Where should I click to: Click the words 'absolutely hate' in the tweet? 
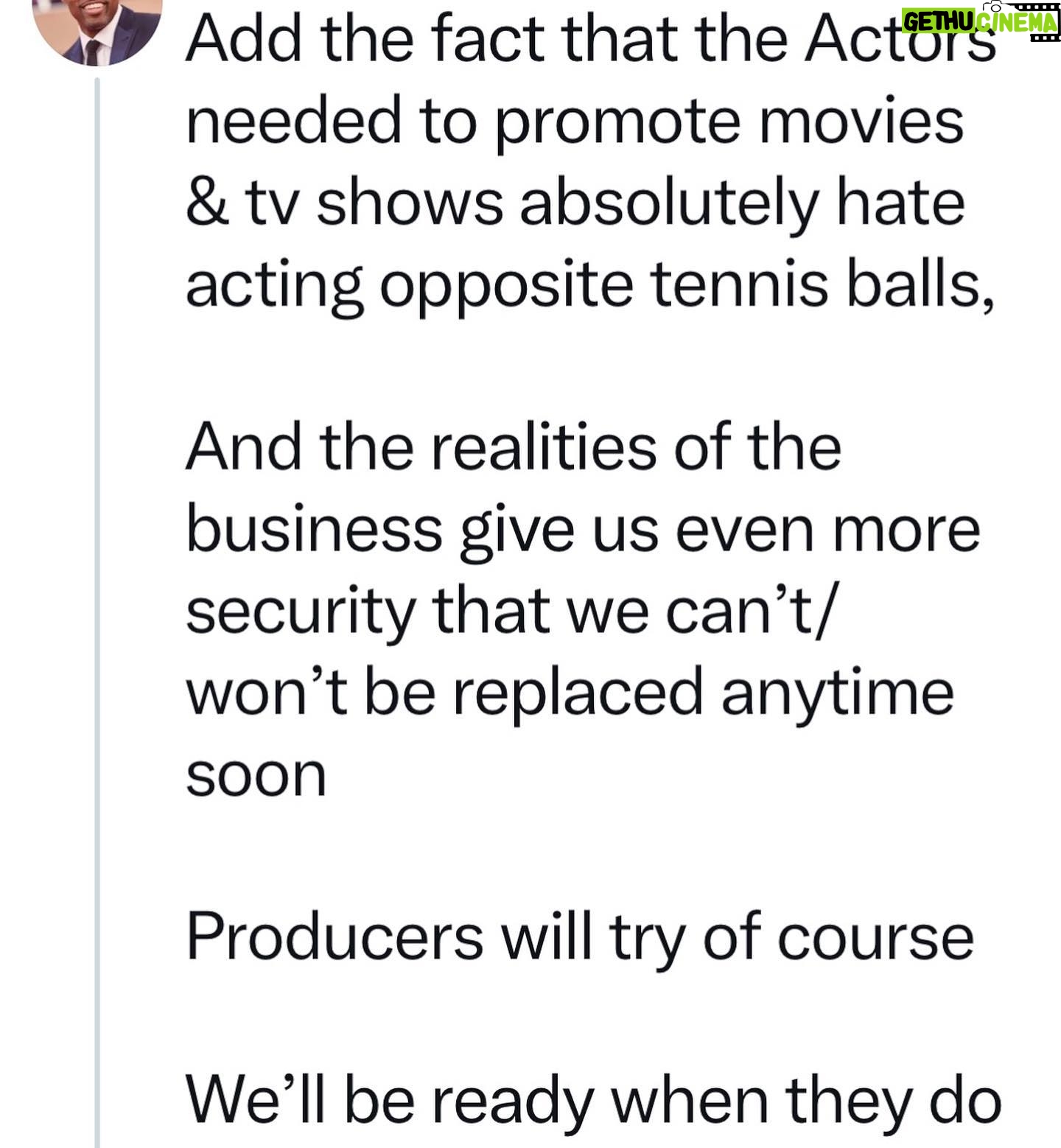743,204
